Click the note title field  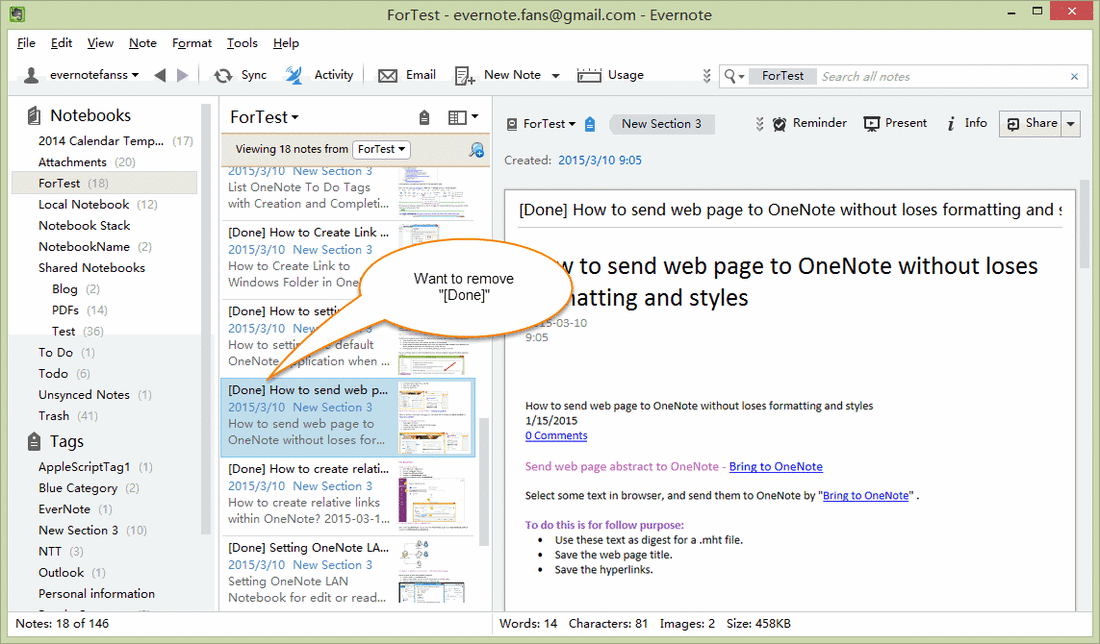tap(790, 210)
